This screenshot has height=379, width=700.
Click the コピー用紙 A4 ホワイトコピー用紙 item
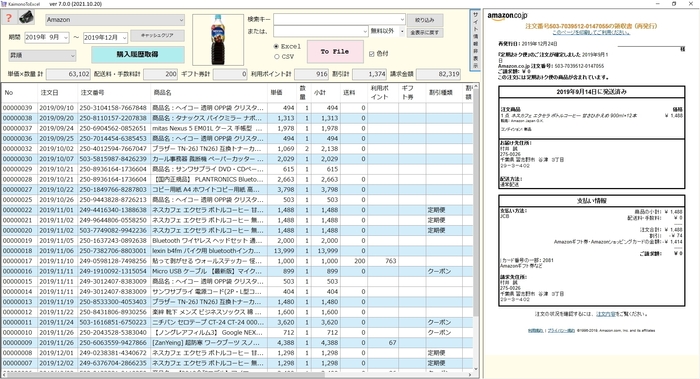(x=208, y=190)
